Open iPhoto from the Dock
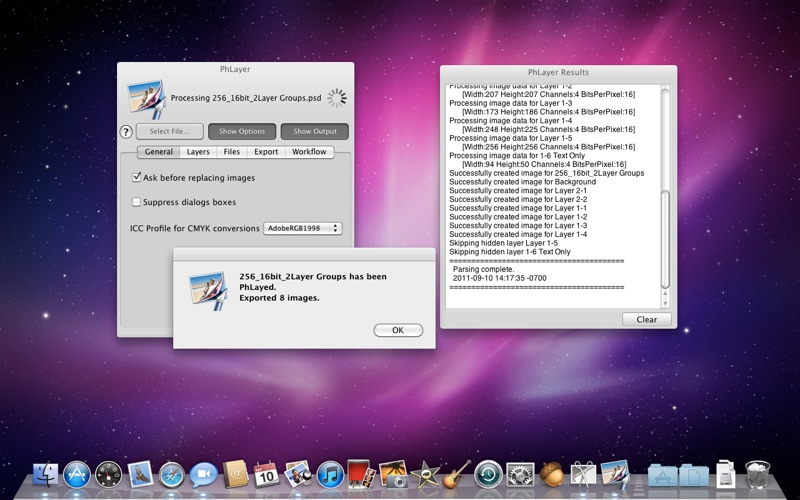The image size is (800, 500). [393, 474]
